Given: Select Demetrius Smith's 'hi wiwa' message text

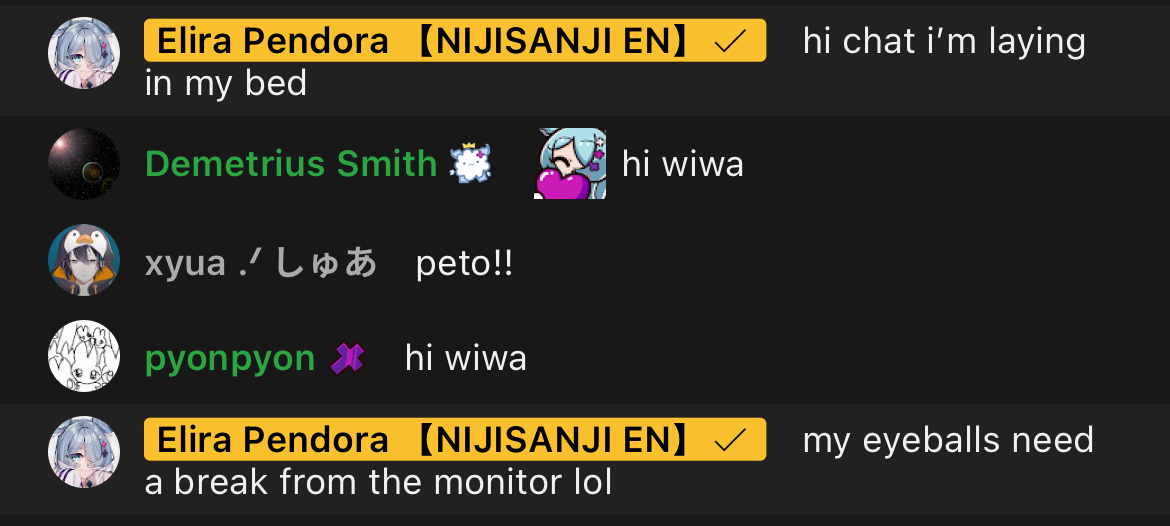Looking at the screenshot, I should [683, 164].
